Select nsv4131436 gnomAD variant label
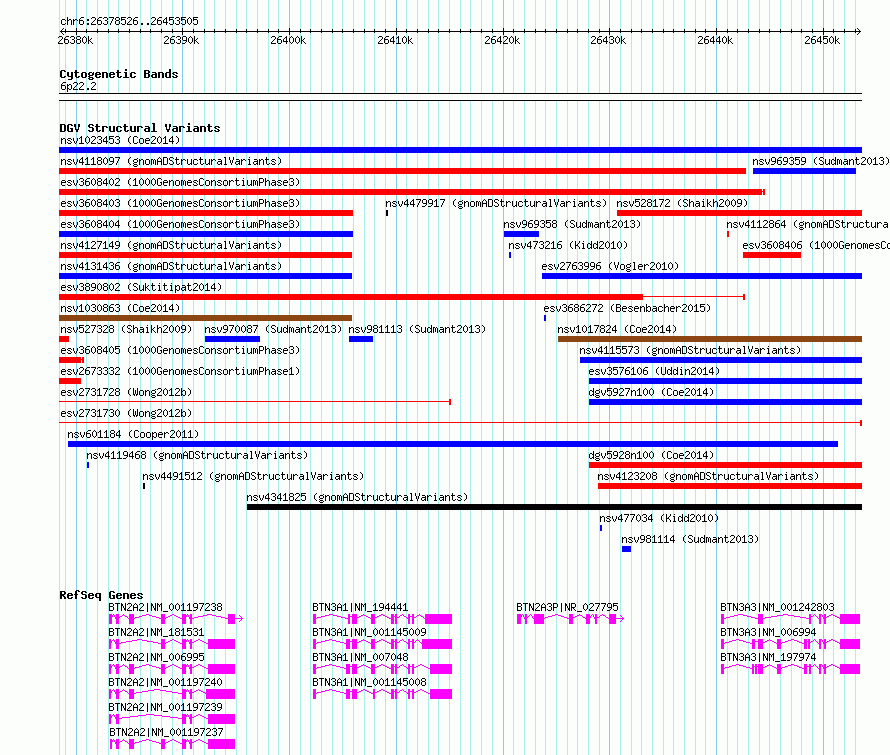890x755 pixels. pyautogui.click(x=171, y=266)
